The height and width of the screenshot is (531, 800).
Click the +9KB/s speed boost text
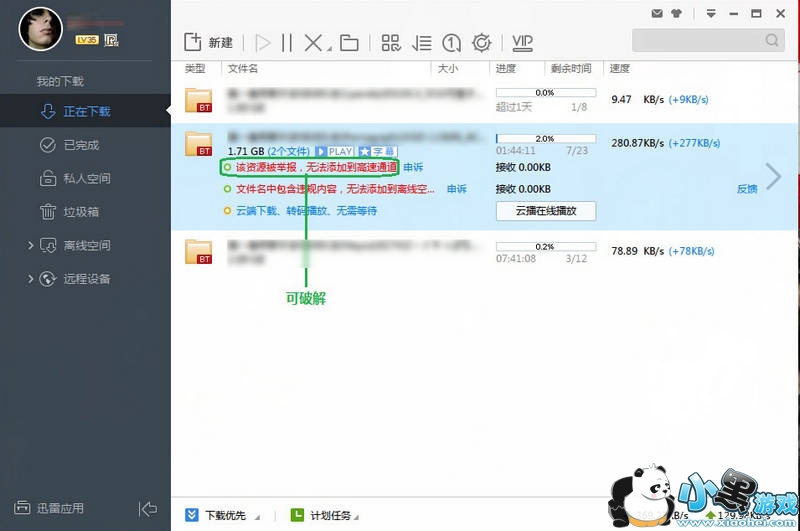(689, 99)
